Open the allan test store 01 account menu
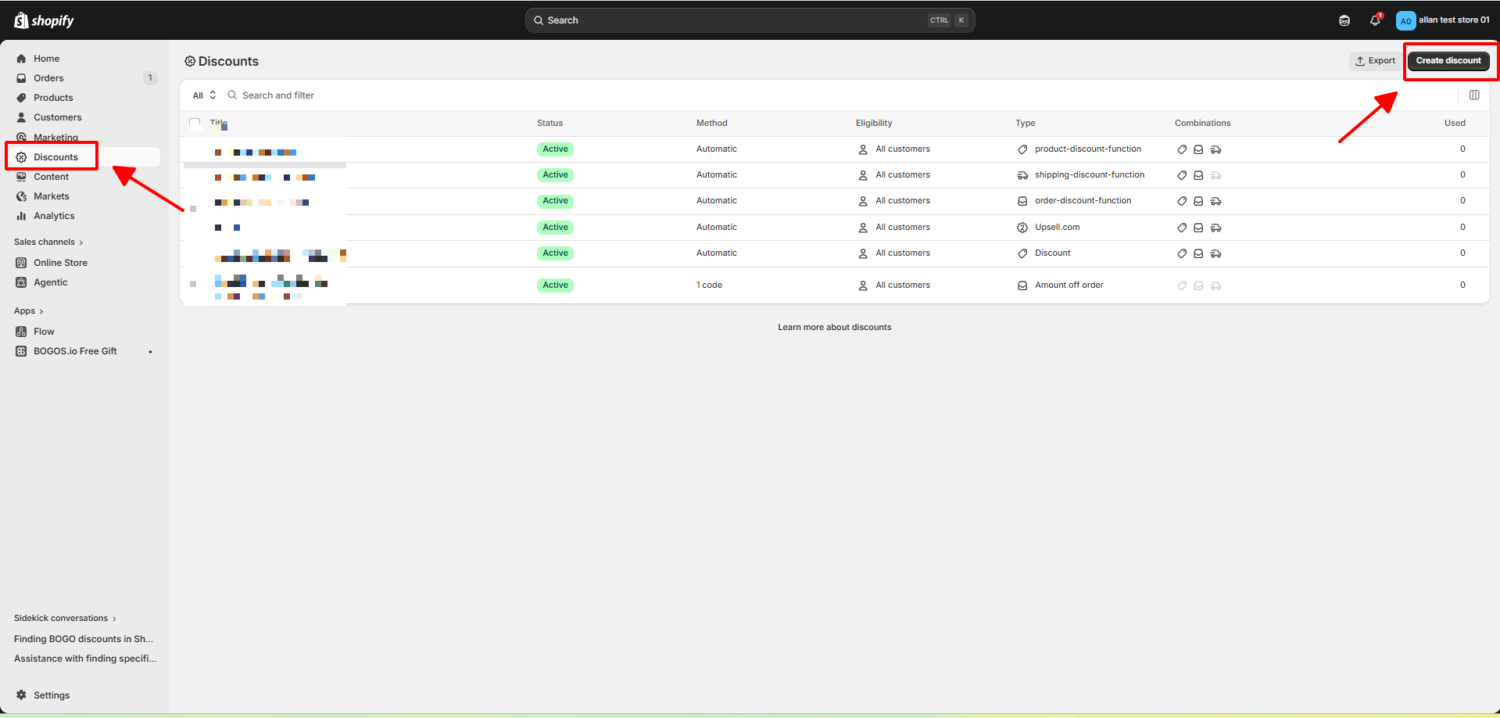The image size is (1500, 718). (x=1443, y=20)
